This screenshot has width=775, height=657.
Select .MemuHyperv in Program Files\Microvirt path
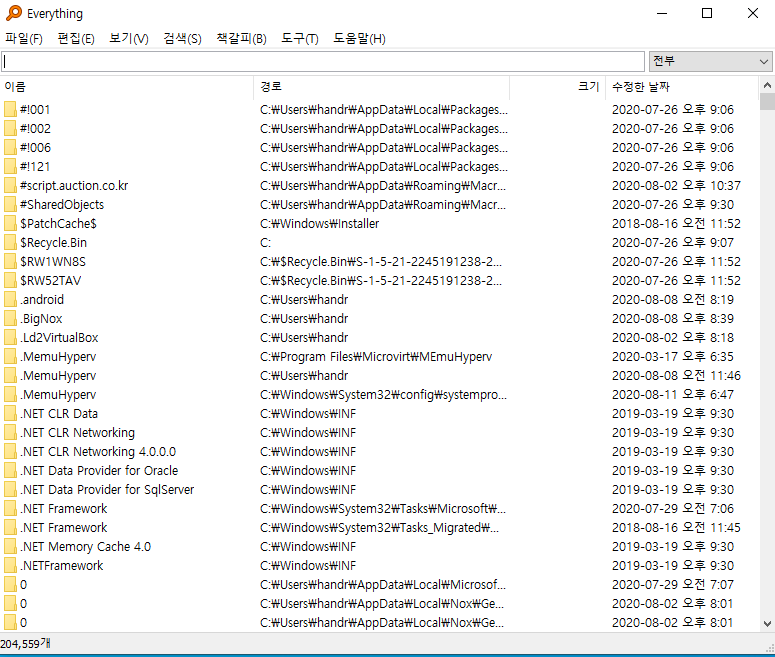(58, 357)
